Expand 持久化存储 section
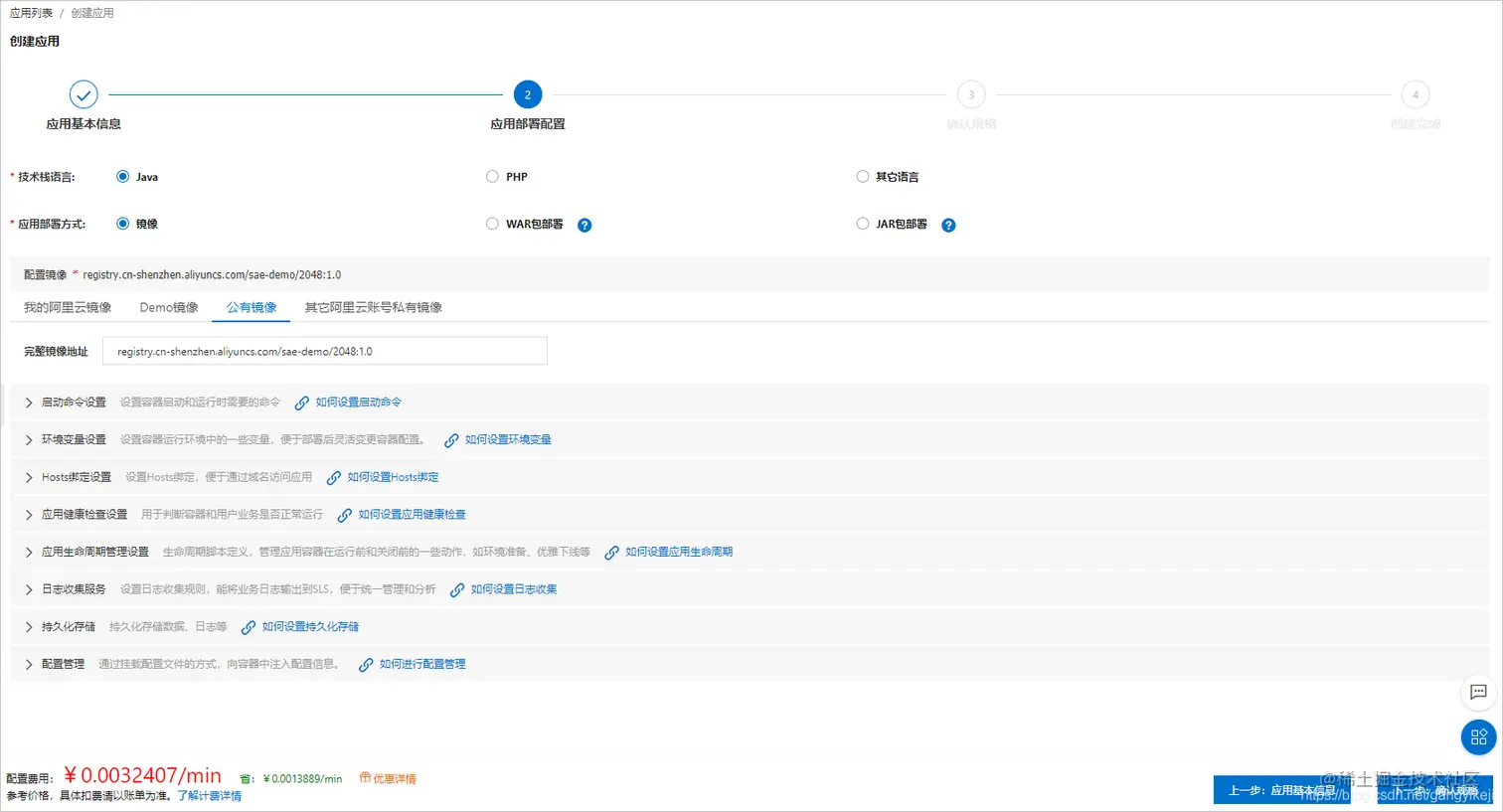This screenshot has height=812, width=1503. pyautogui.click(x=29, y=627)
